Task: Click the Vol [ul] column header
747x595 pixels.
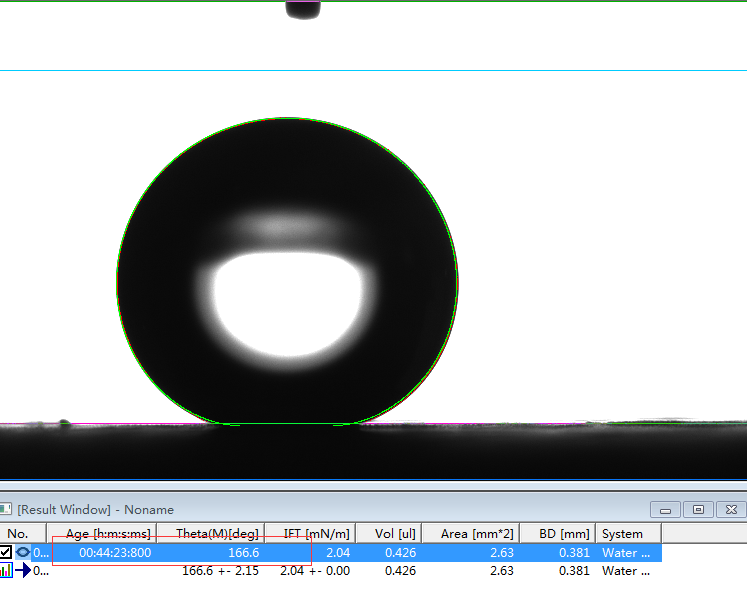Action: click(x=393, y=533)
